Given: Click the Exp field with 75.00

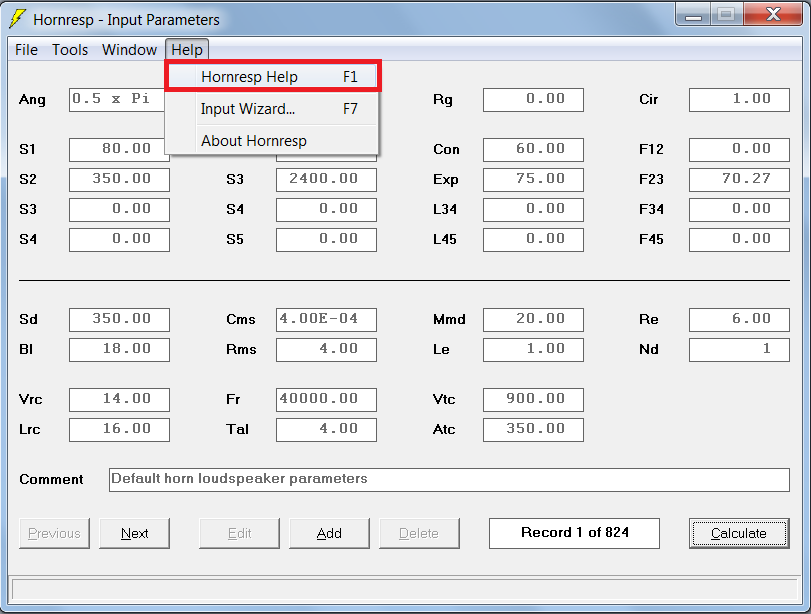Looking at the screenshot, I should point(533,179).
